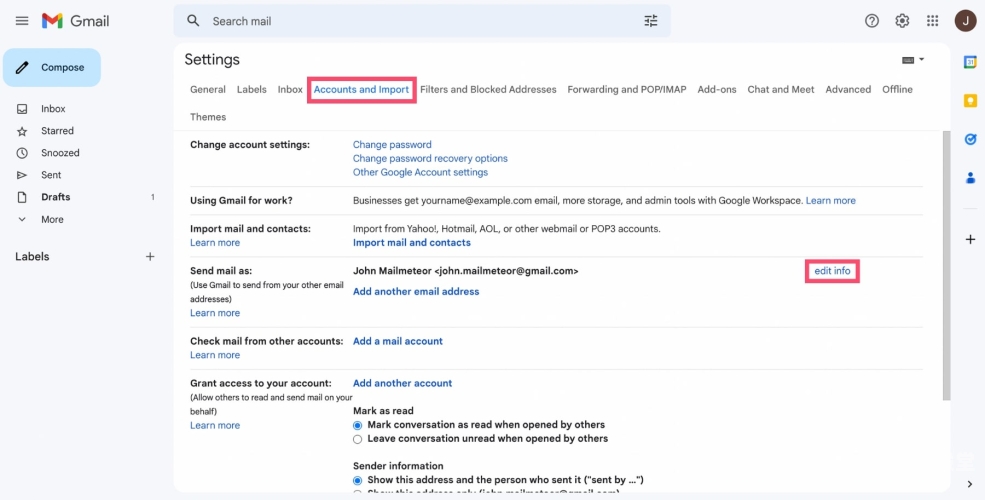
Task: Get add-ons plus icon in side panel
Action: (x=970, y=239)
